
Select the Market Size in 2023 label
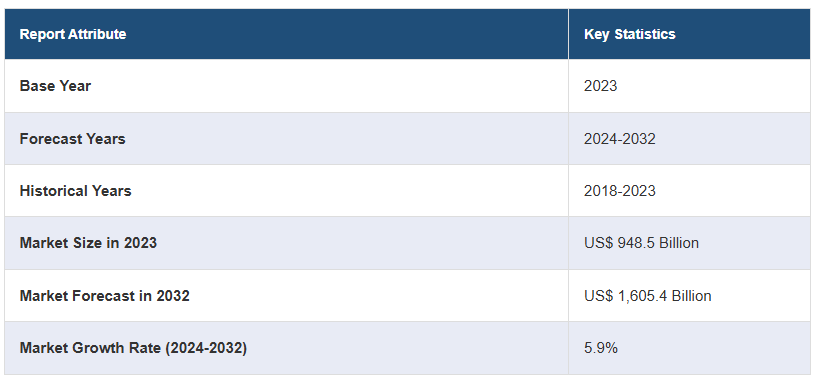88,243
